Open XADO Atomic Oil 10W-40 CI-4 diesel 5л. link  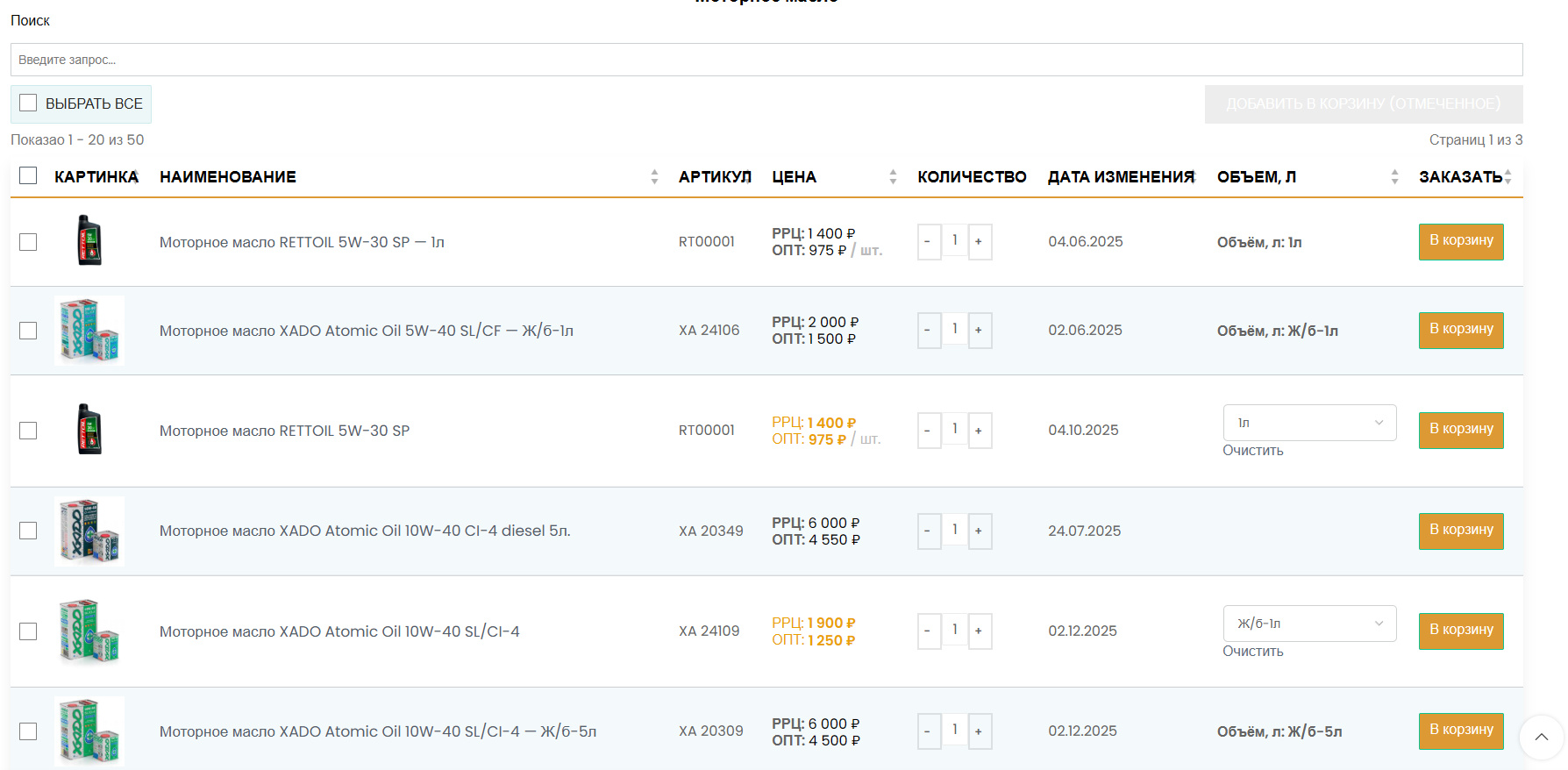[x=365, y=531]
